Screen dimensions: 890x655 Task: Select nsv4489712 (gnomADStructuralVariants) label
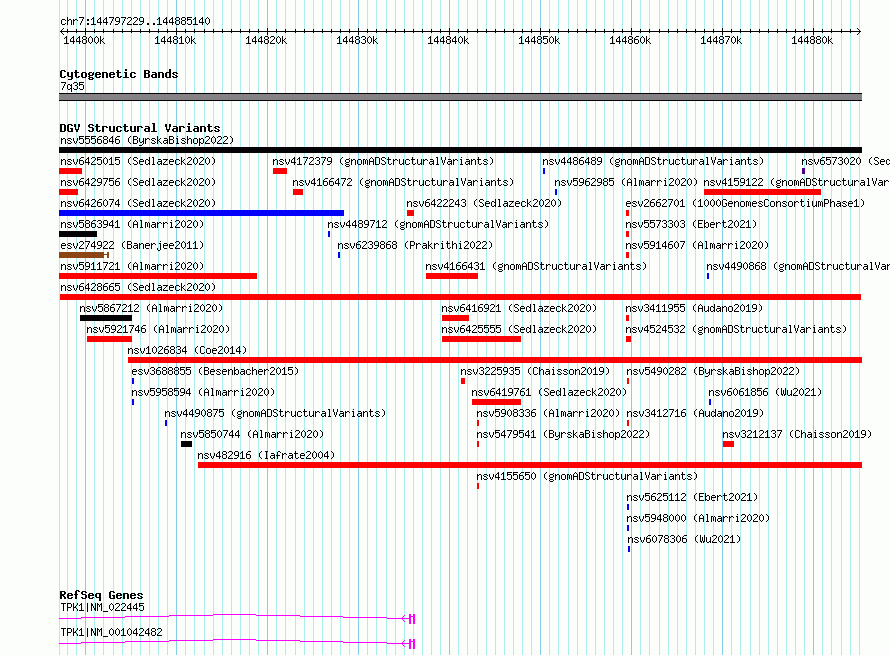pyautogui.click(x=438, y=224)
